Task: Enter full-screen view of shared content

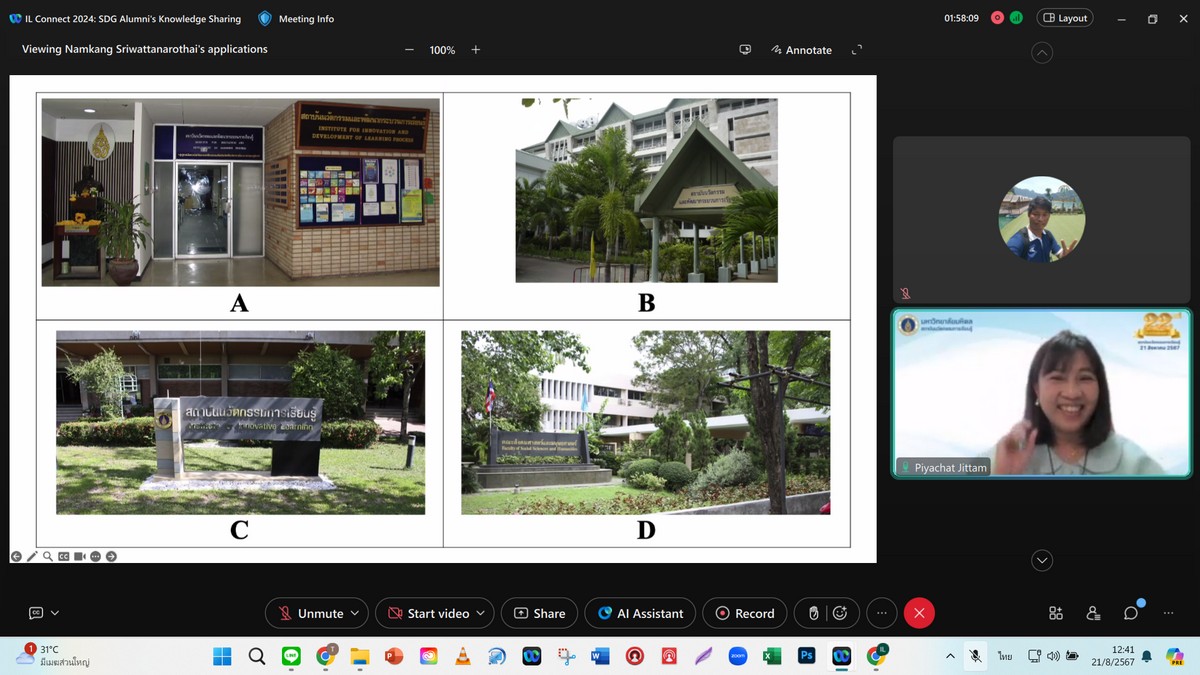Action: (x=856, y=50)
